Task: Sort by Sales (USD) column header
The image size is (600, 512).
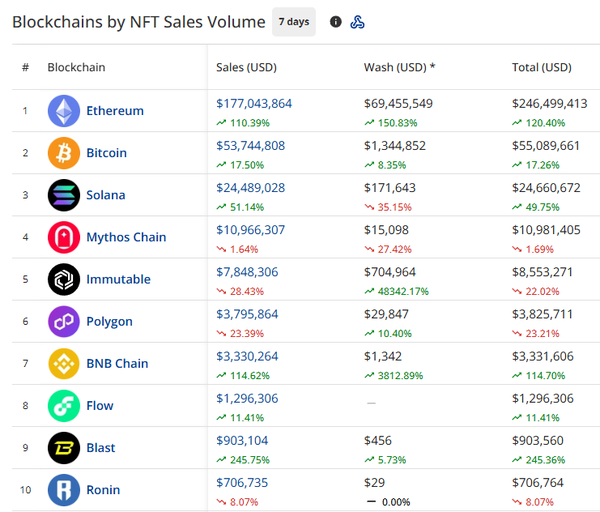Action: pos(246,68)
